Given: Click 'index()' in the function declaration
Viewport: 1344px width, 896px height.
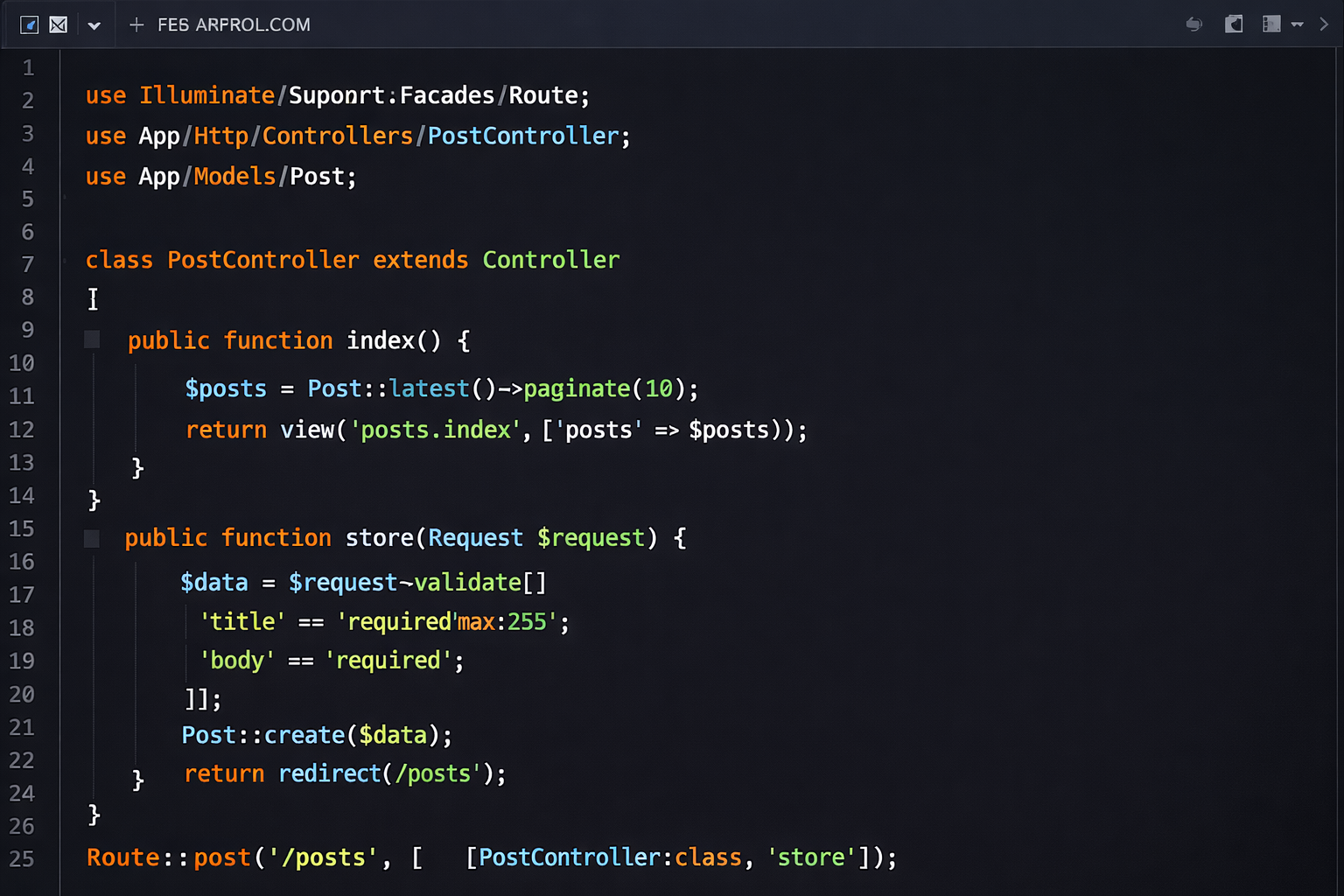Looking at the screenshot, I should (x=394, y=340).
